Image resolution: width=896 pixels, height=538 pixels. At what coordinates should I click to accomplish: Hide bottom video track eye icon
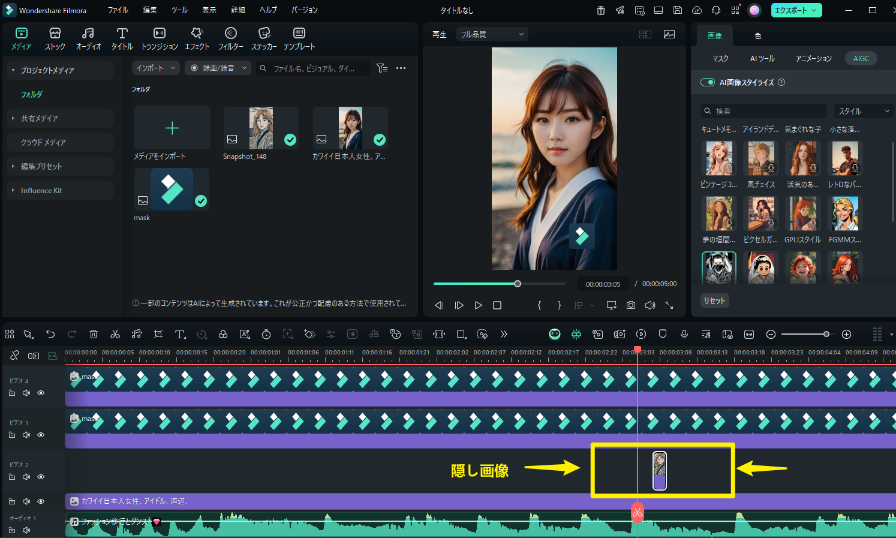41,501
